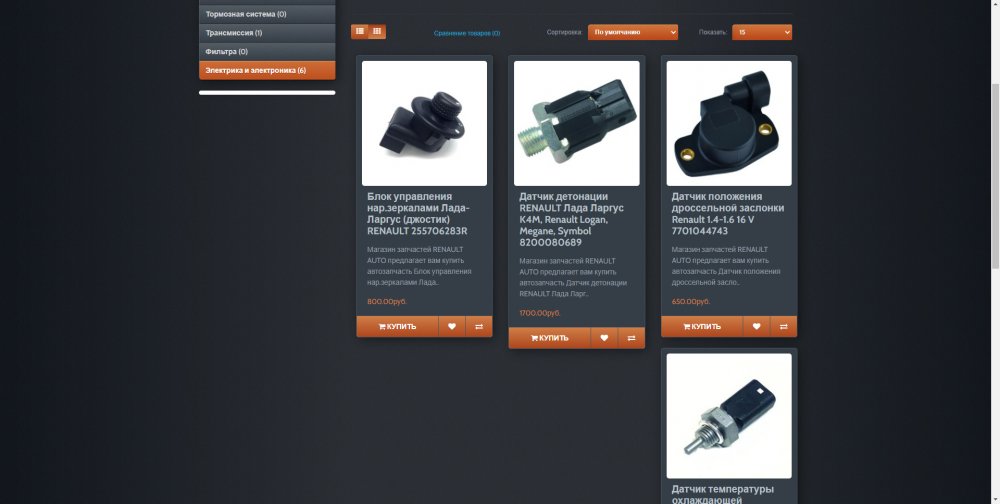Buy the 650.00 руб. throttle position sensor
The image size is (1000, 504).
tap(702, 327)
